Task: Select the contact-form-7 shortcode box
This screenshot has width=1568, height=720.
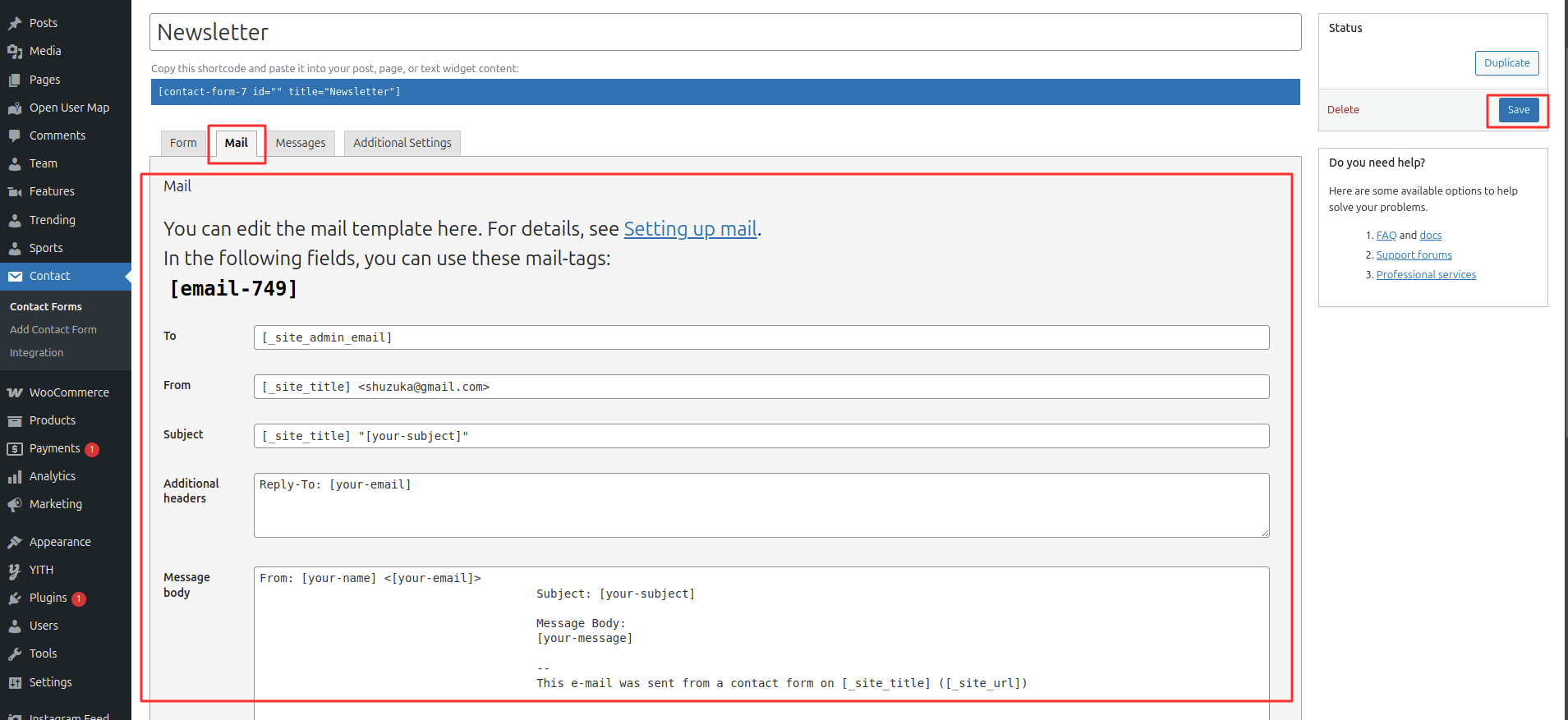Action: pyautogui.click(x=725, y=92)
